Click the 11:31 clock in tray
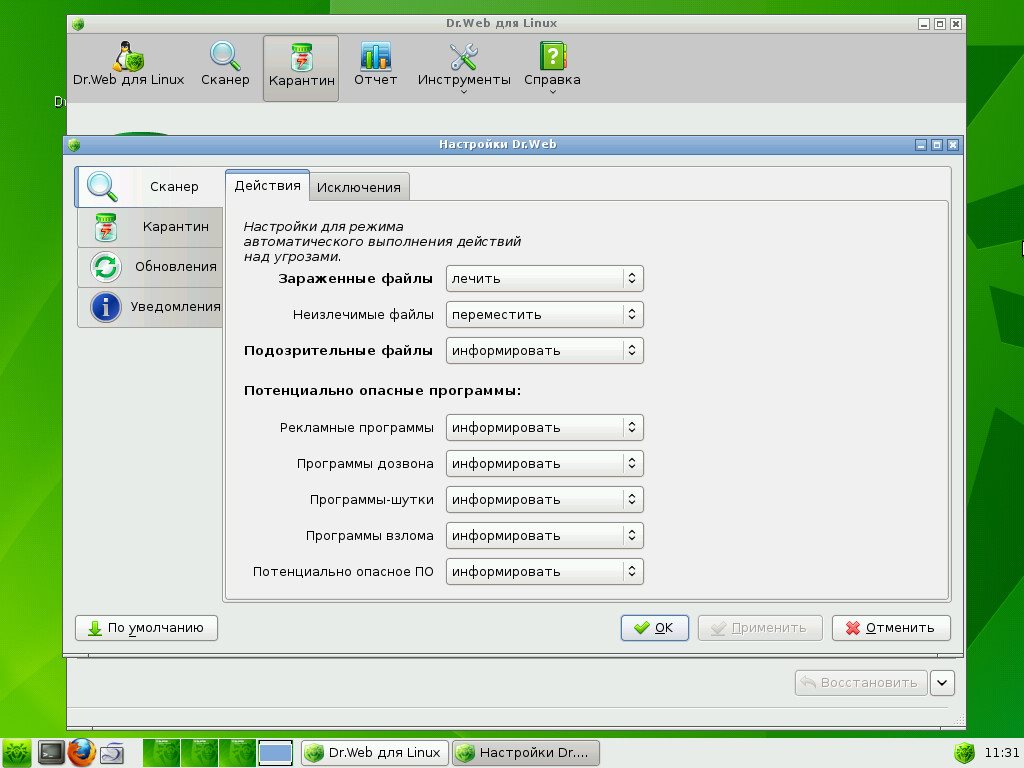 click(x=1001, y=752)
